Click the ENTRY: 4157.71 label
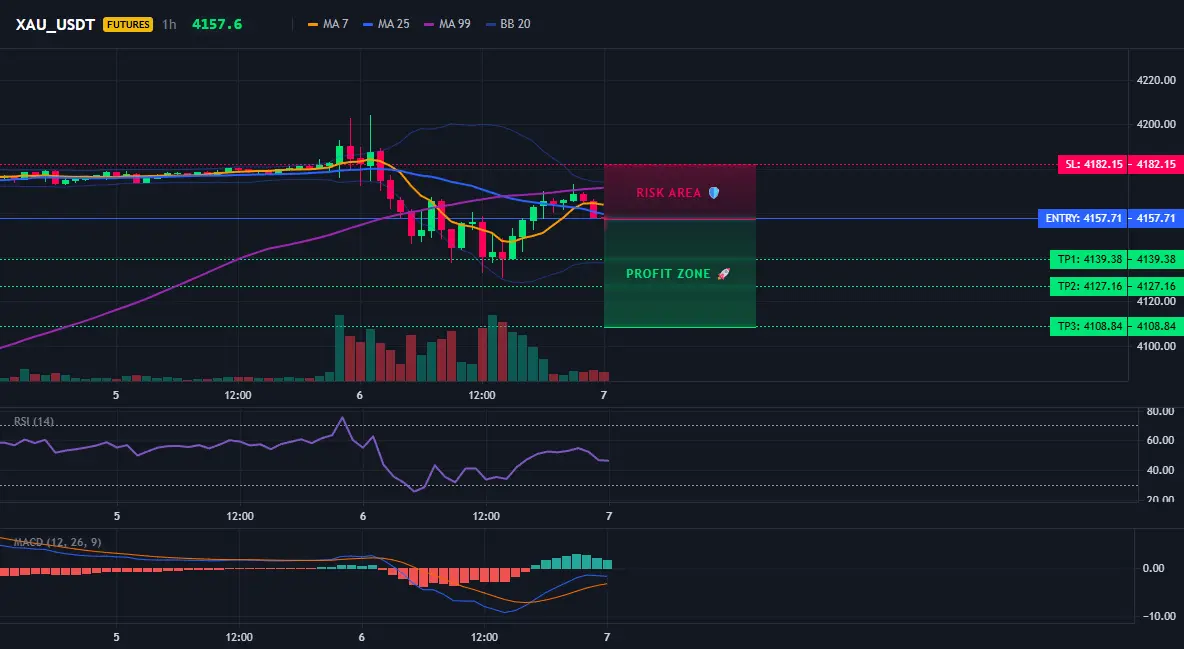 pos(1083,218)
